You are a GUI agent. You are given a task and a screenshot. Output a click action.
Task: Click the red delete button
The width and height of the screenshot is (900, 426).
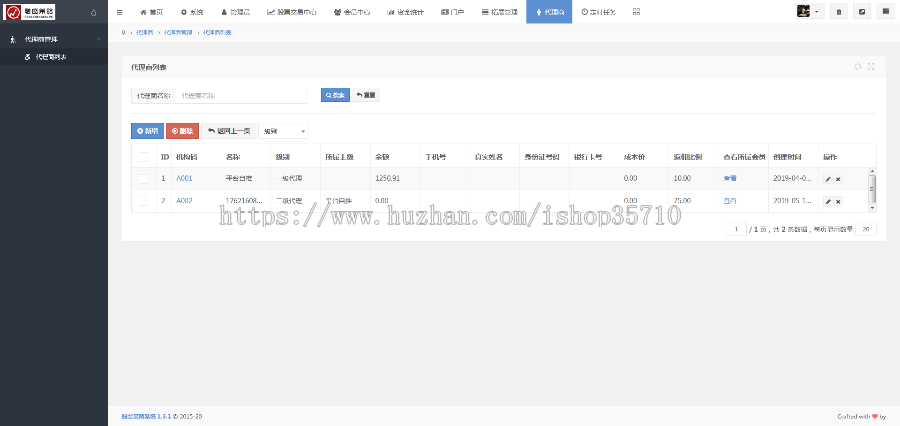(183, 131)
